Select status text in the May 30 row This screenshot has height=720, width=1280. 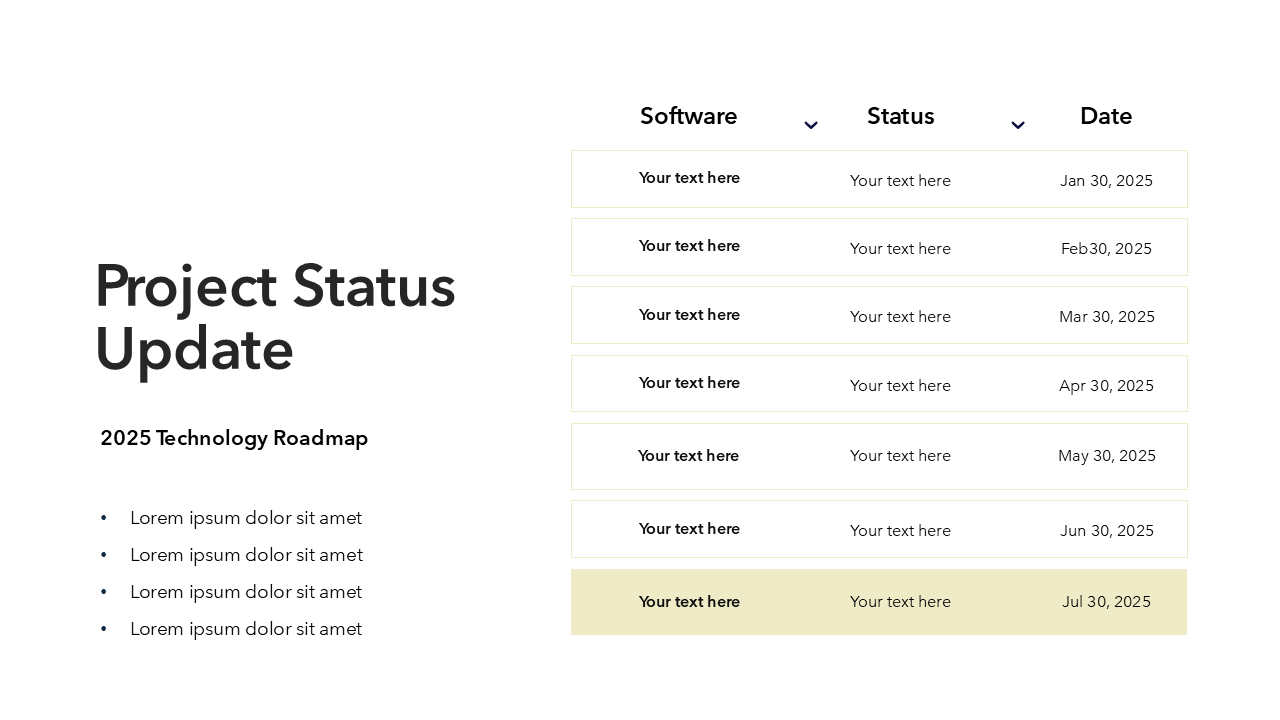point(900,456)
